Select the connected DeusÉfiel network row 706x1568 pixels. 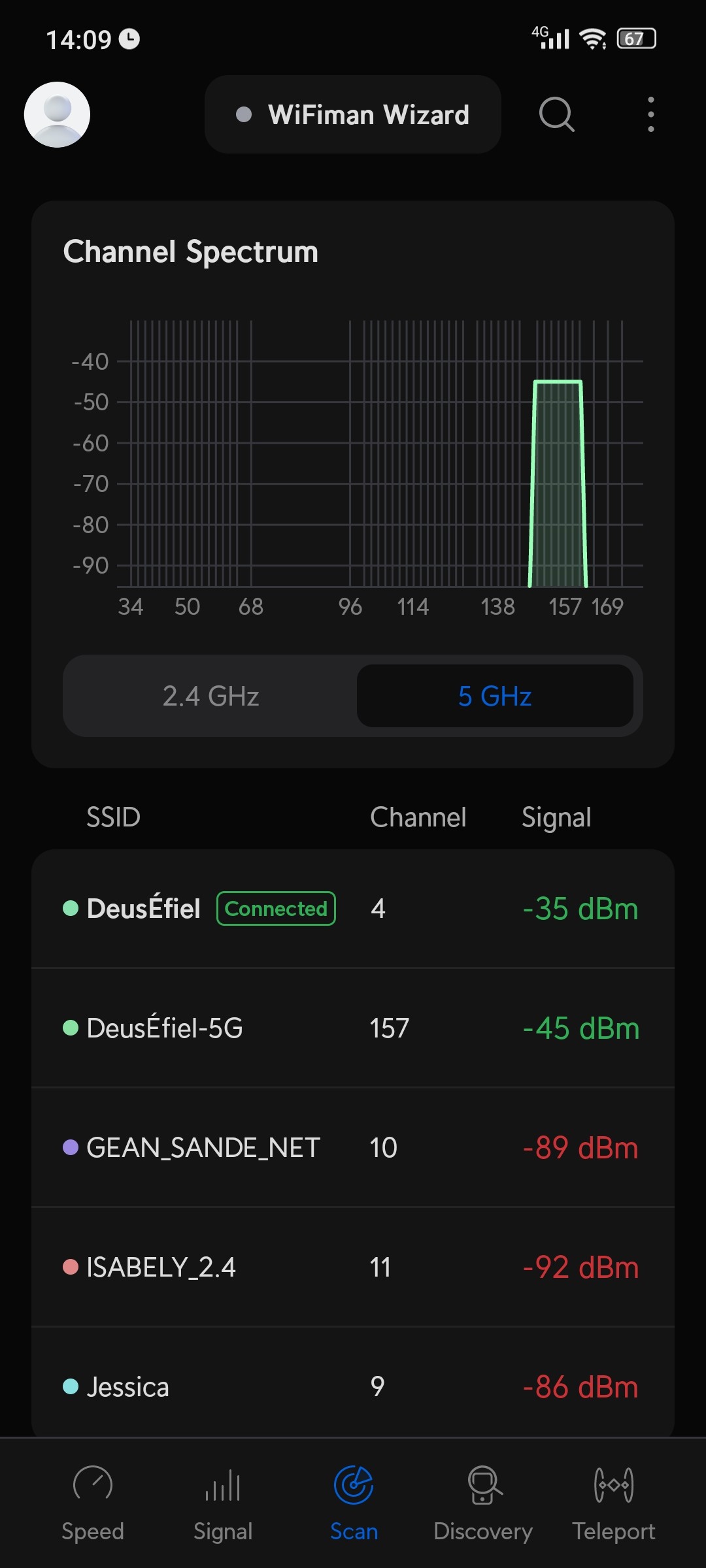(353, 909)
